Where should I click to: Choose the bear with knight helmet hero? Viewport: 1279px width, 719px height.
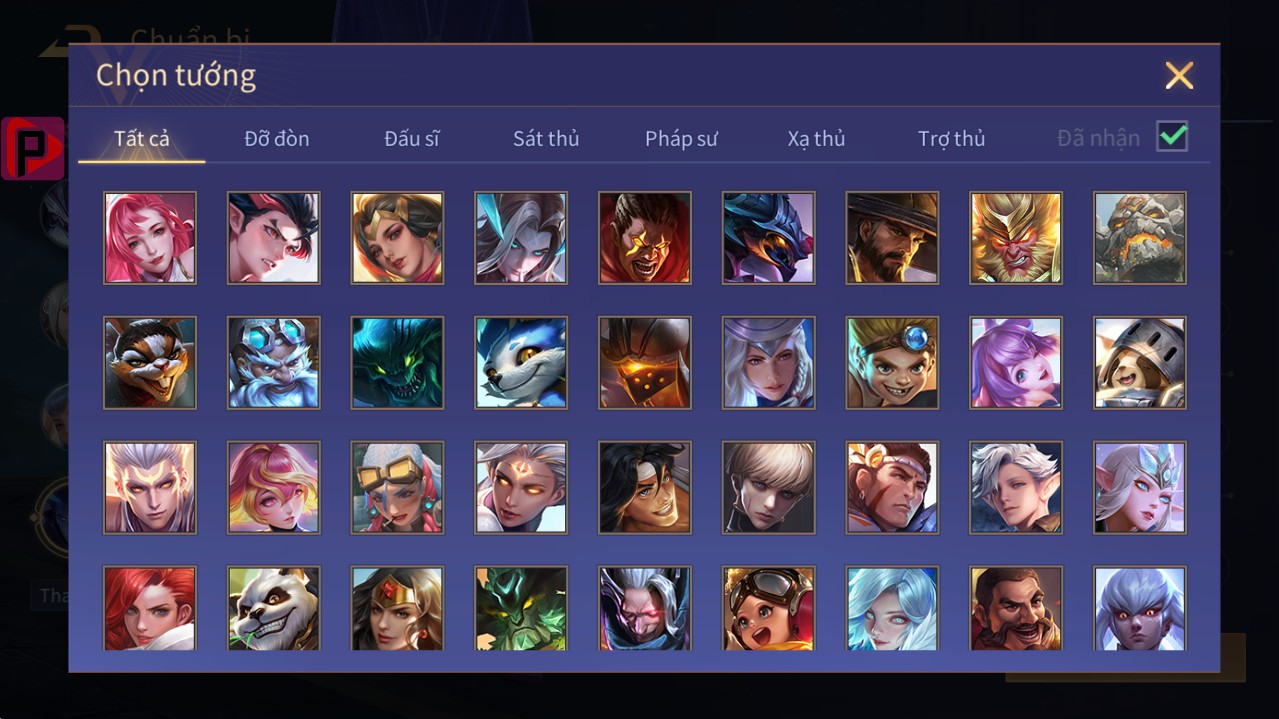click(x=1140, y=362)
